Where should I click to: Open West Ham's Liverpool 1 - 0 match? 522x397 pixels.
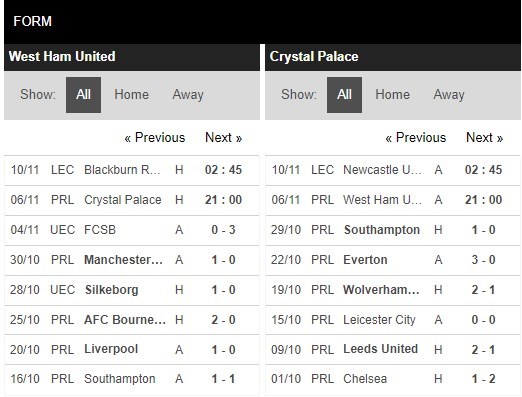[x=132, y=350]
